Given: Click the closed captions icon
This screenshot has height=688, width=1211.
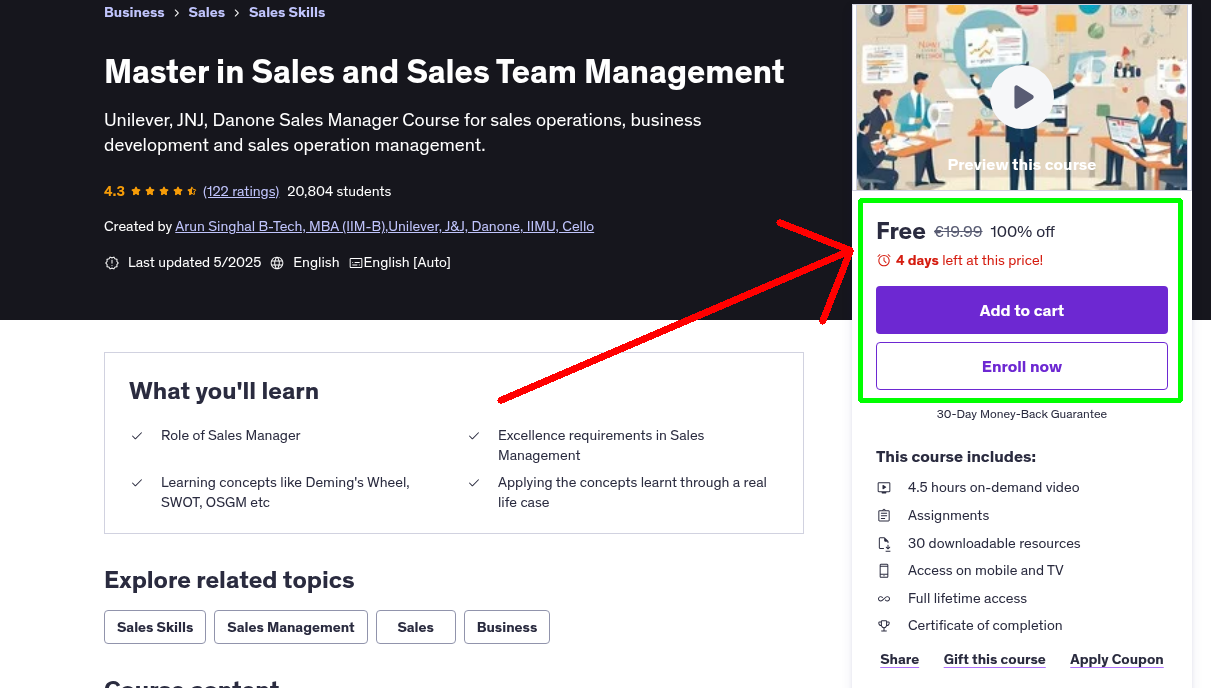Looking at the screenshot, I should pyautogui.click(x=356, y=263).
